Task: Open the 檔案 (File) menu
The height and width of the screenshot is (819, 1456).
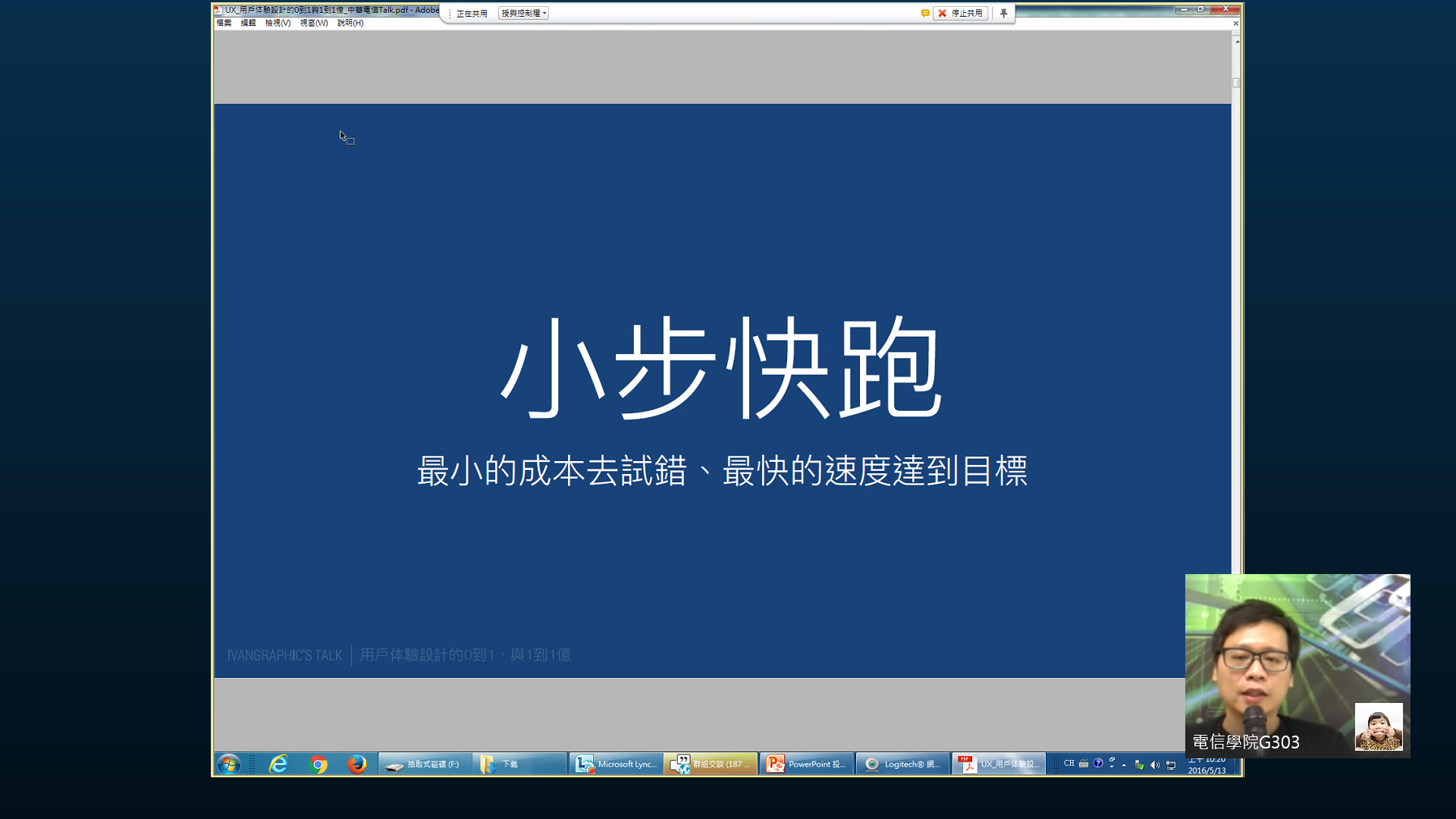Action: tap(224, 23)
